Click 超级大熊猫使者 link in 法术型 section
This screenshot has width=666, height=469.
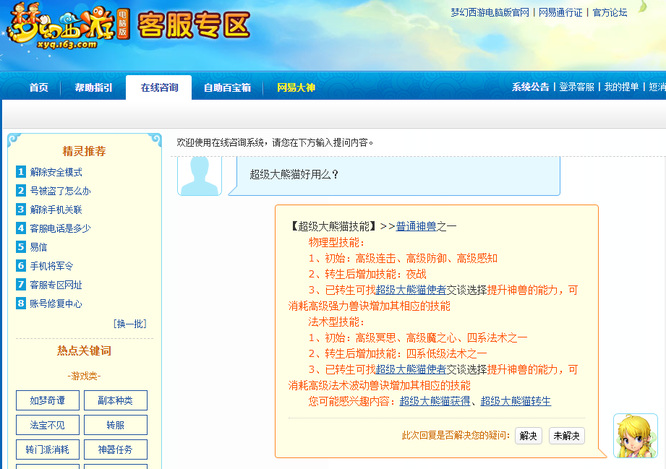point(411,370)
